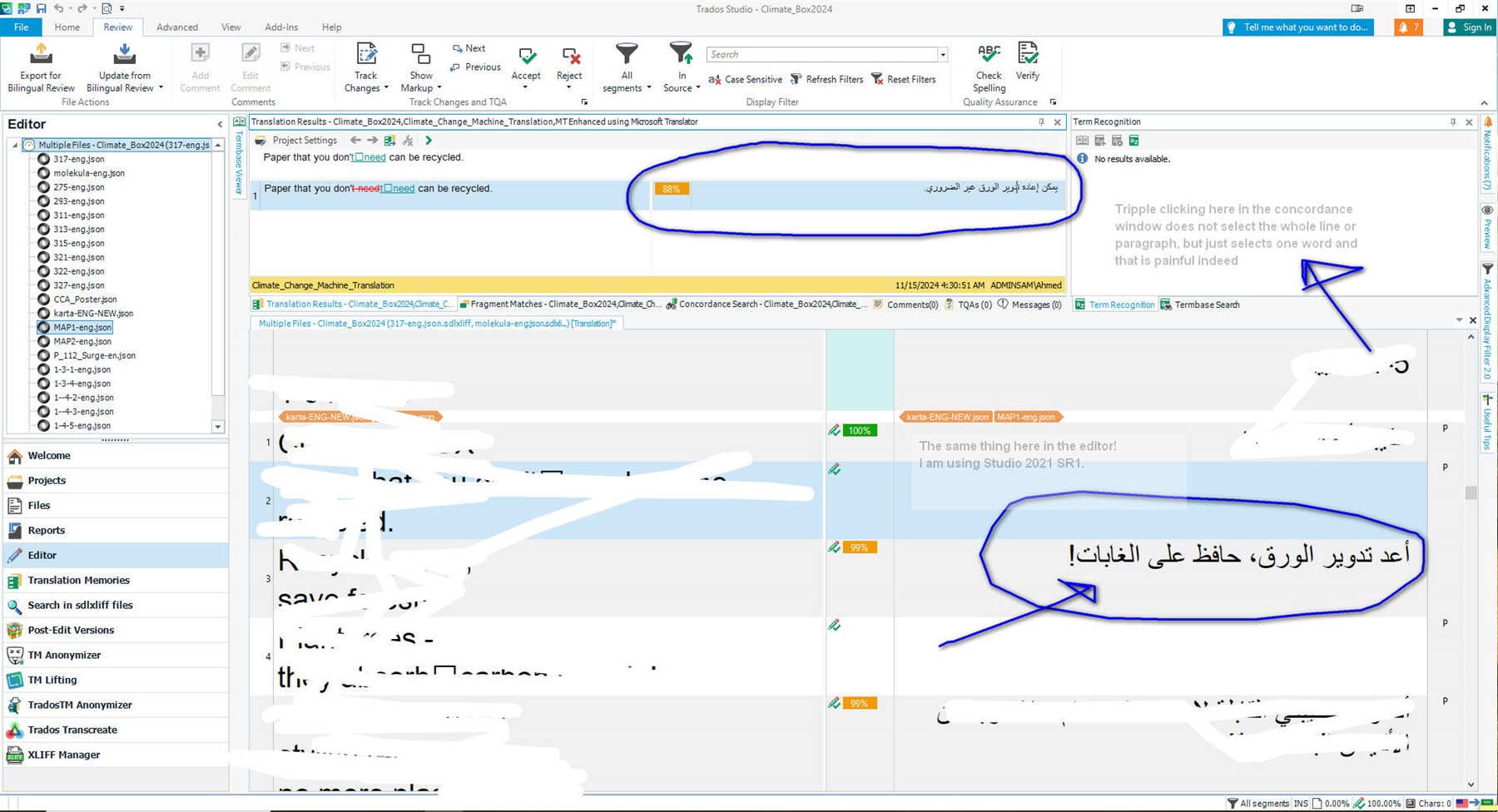Open the Reject dropdown arrow

tap(568, 87)
